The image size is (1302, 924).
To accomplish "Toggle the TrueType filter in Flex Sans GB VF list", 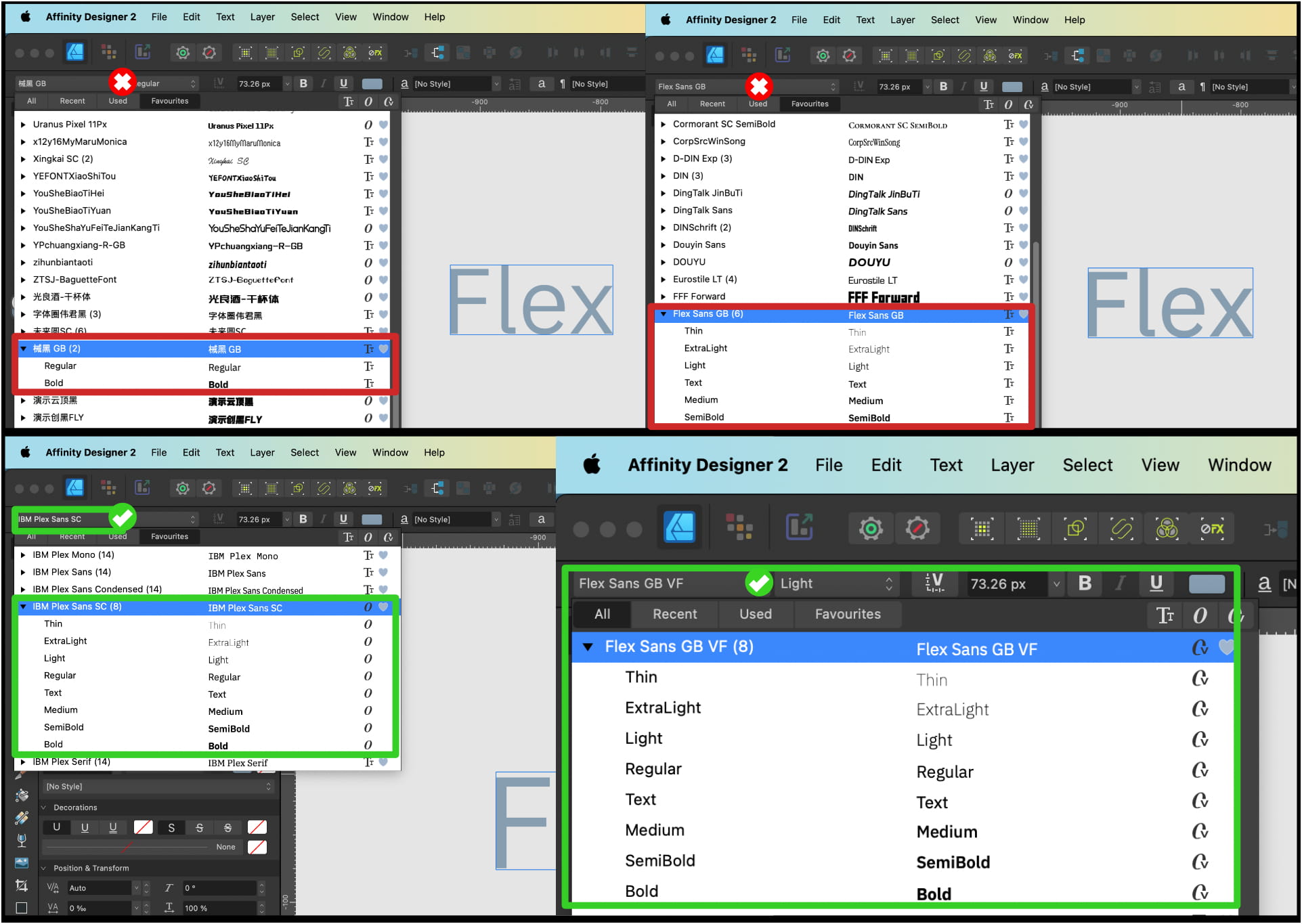I will (1165, 615).
